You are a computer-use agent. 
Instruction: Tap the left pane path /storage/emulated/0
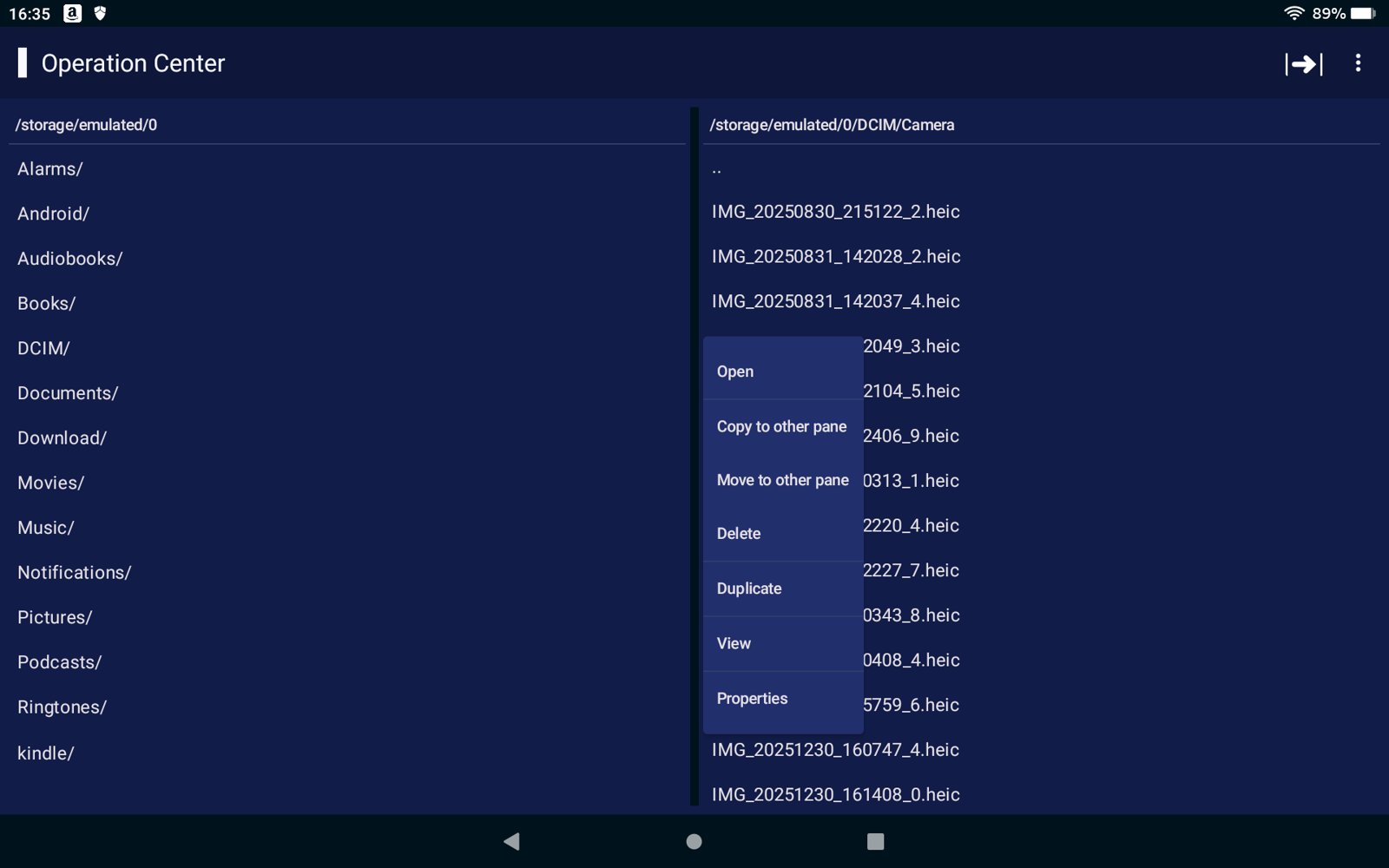[x=86, y=125]
